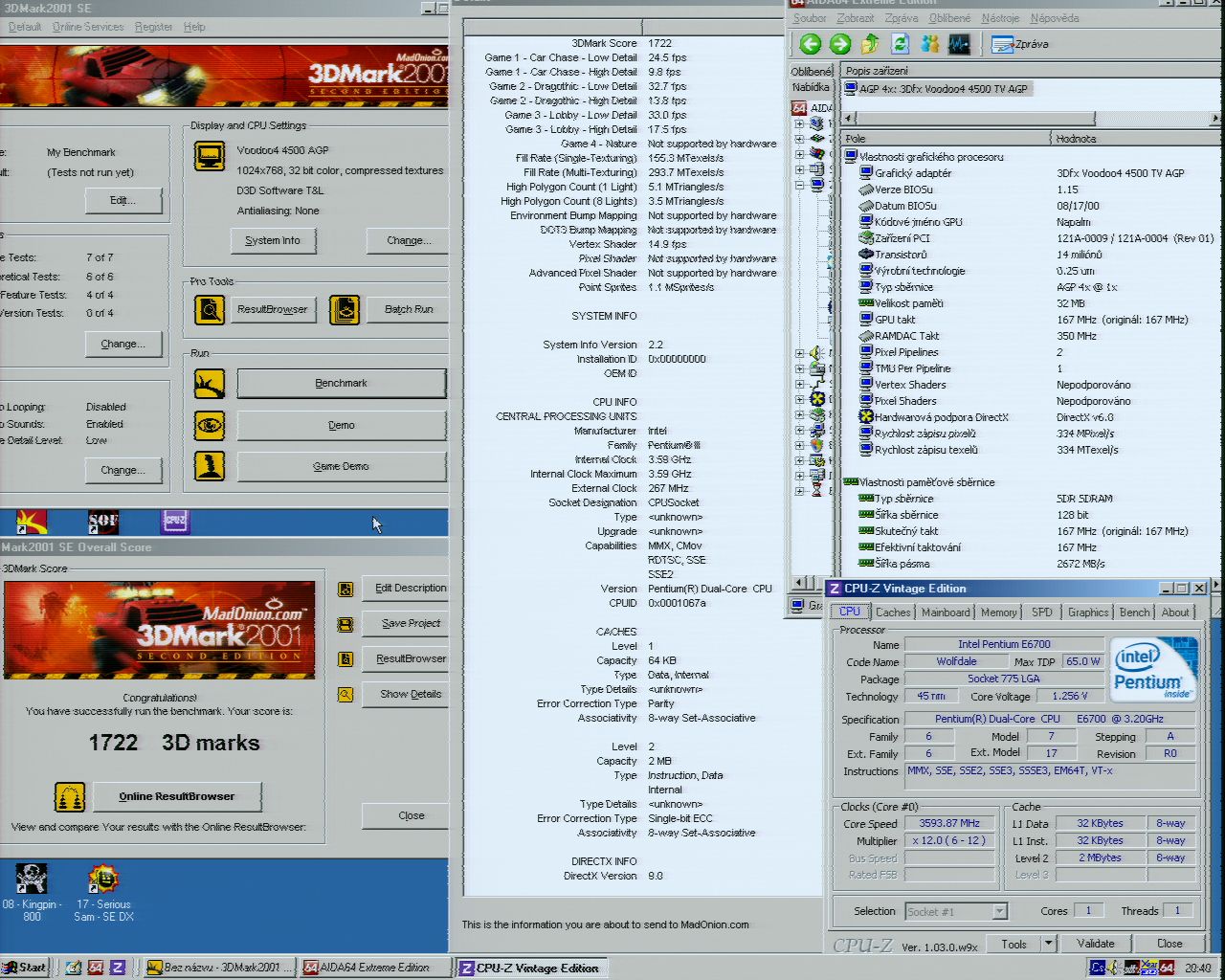Click the CPU-Z quick launch icon in taskbar
The image size is (1225, 980).
tap(118, 968)
